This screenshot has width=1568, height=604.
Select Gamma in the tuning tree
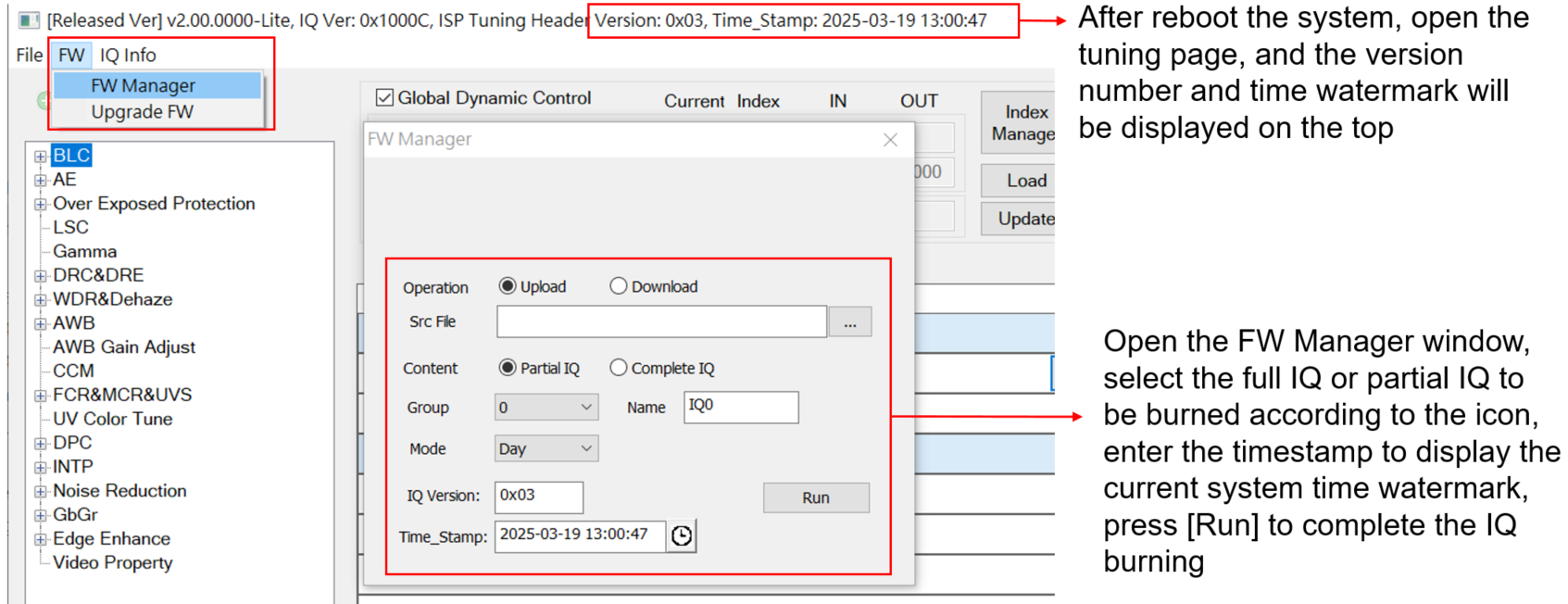(x=84, y=252)
